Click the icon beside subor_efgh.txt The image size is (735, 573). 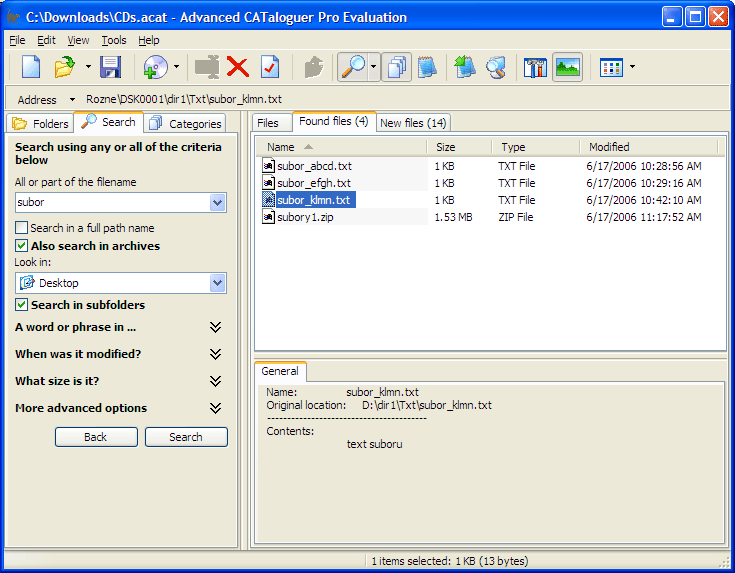[x=269, y=182]
